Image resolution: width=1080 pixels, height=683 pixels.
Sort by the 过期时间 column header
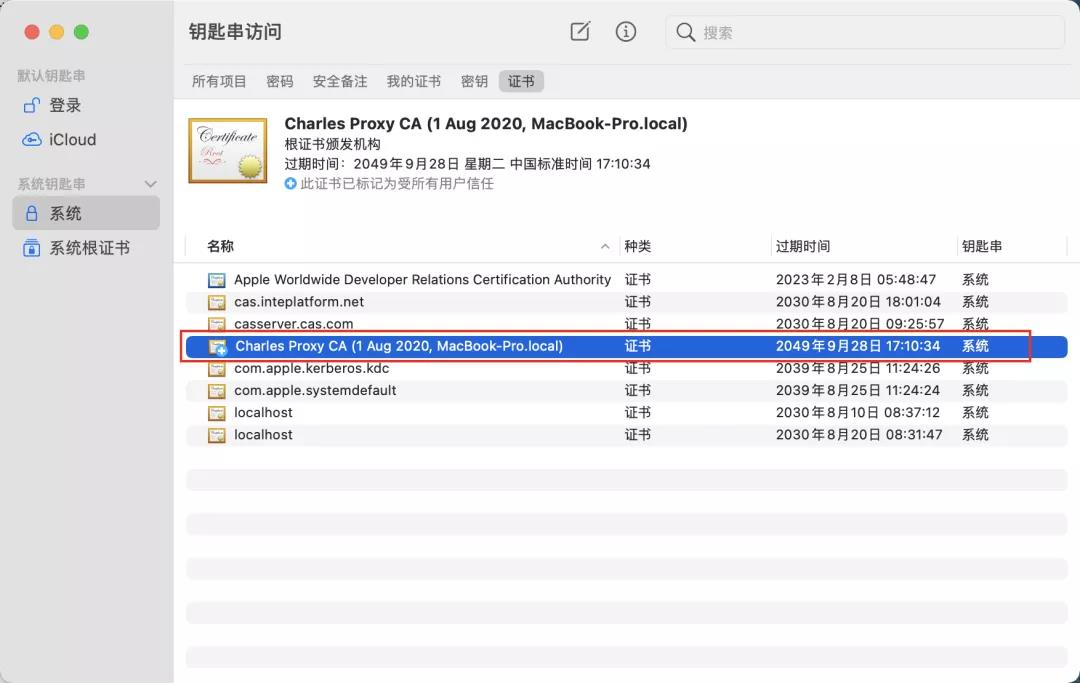tap(802, 246)
